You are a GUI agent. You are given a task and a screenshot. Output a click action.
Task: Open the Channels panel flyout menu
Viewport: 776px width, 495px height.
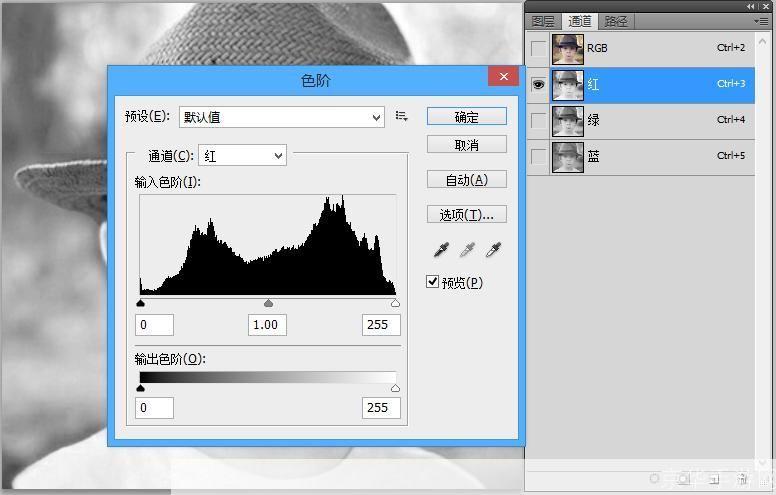[761, 21]
